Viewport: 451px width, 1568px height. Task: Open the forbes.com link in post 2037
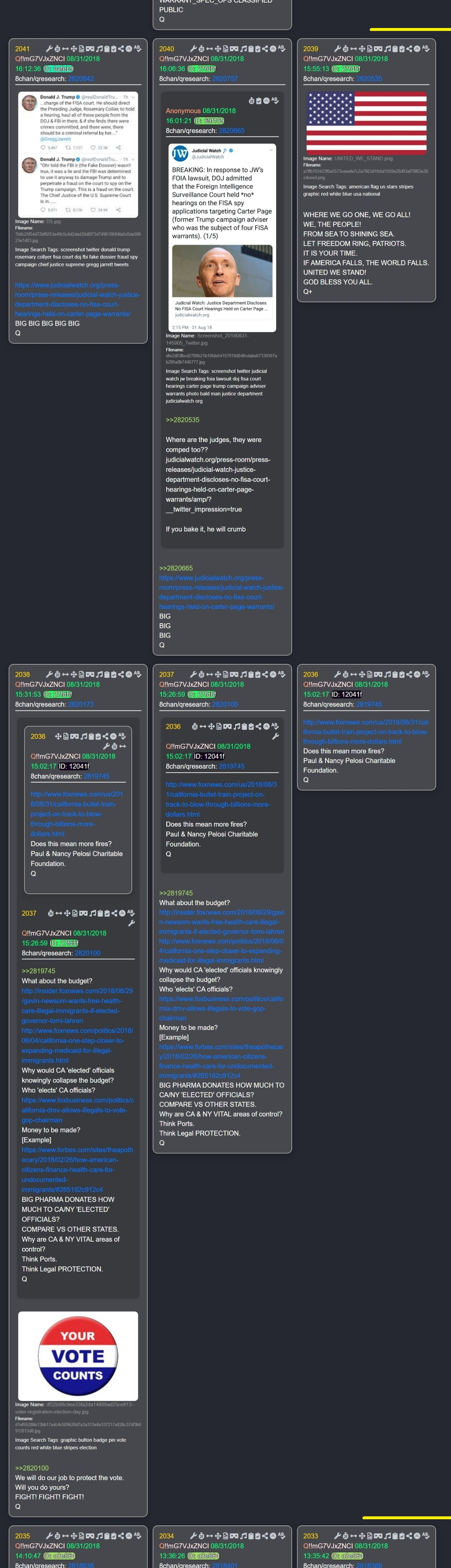pyautogui.click(x=221, y=1062)
